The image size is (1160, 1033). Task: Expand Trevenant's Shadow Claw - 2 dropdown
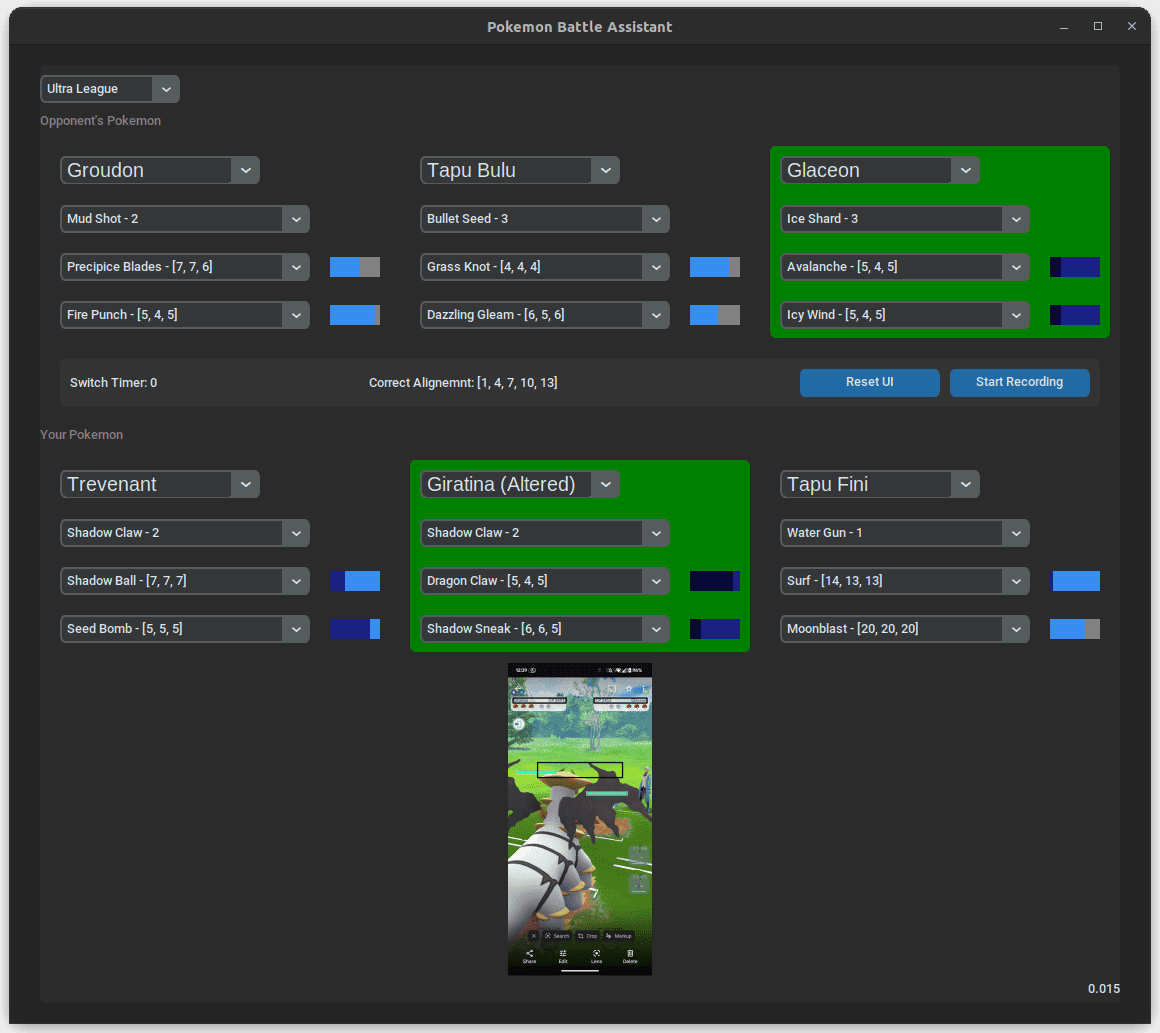point(185,533)
